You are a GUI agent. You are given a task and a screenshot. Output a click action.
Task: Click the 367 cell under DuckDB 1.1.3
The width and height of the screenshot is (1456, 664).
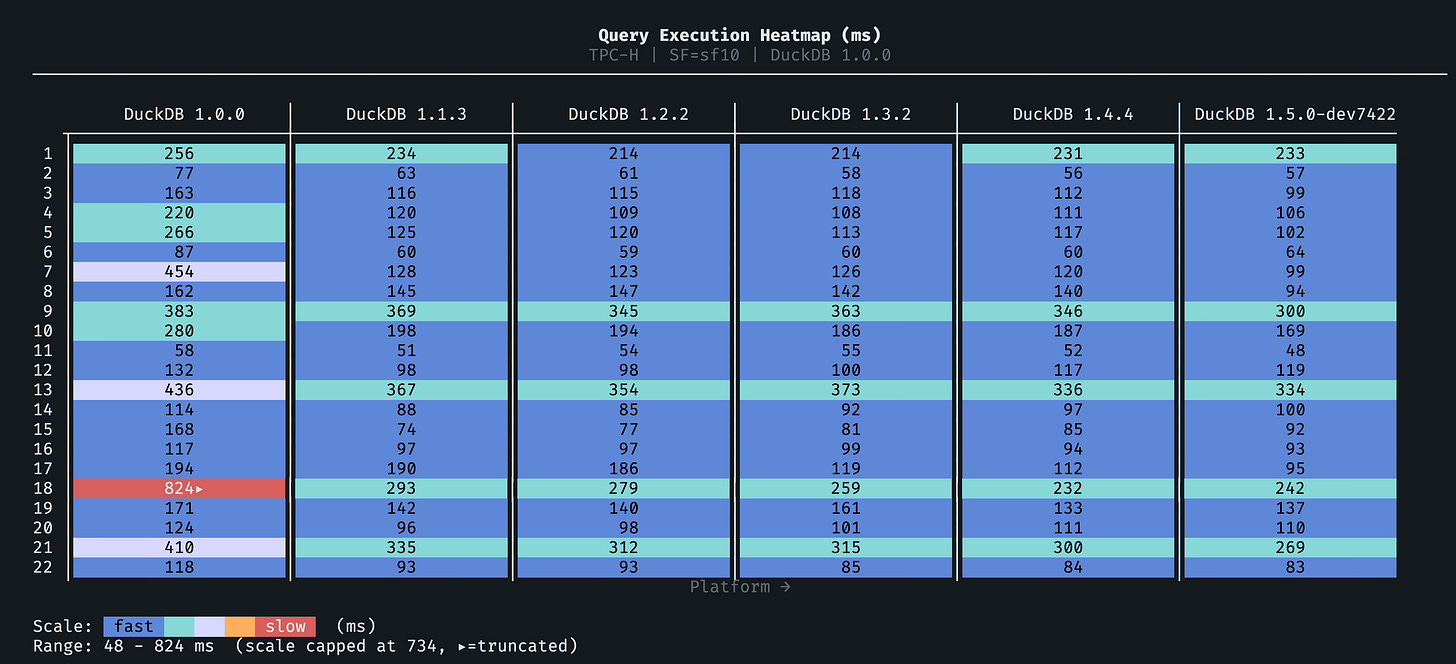(x=402, y=390)
